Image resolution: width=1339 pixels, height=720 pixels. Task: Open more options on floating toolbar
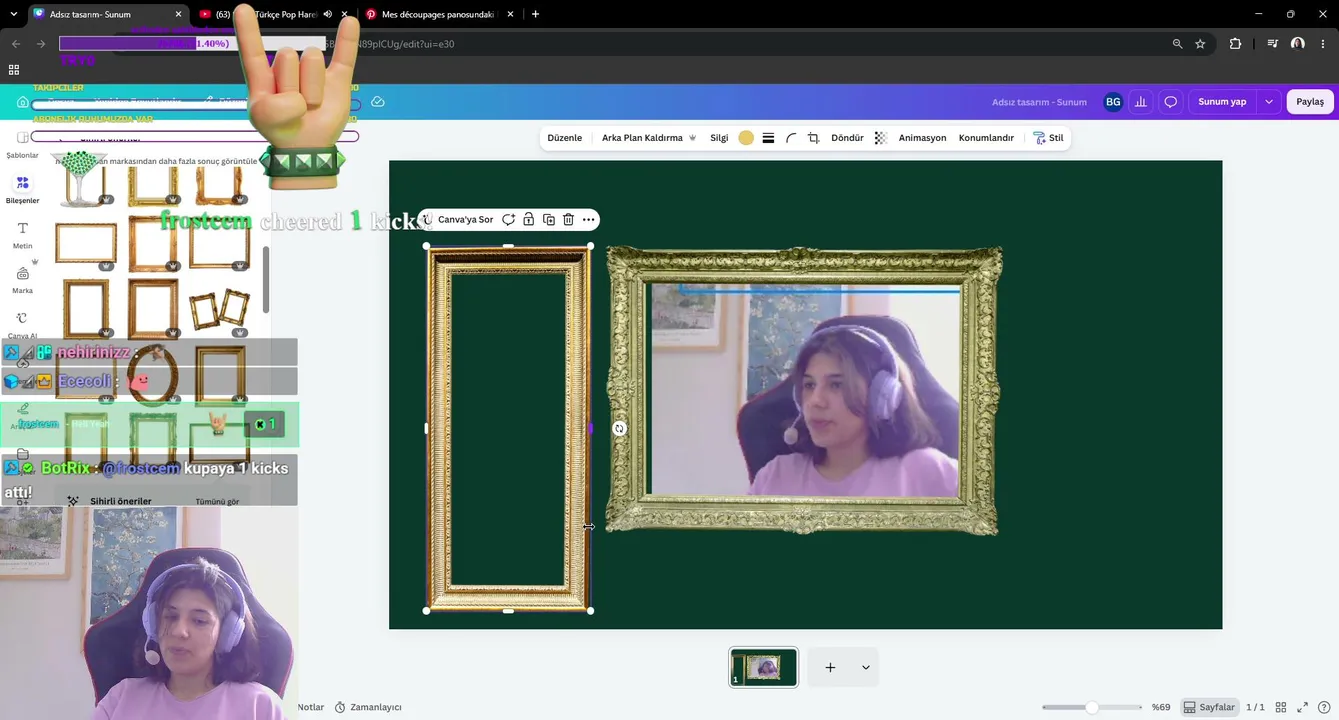pos(588,219)
